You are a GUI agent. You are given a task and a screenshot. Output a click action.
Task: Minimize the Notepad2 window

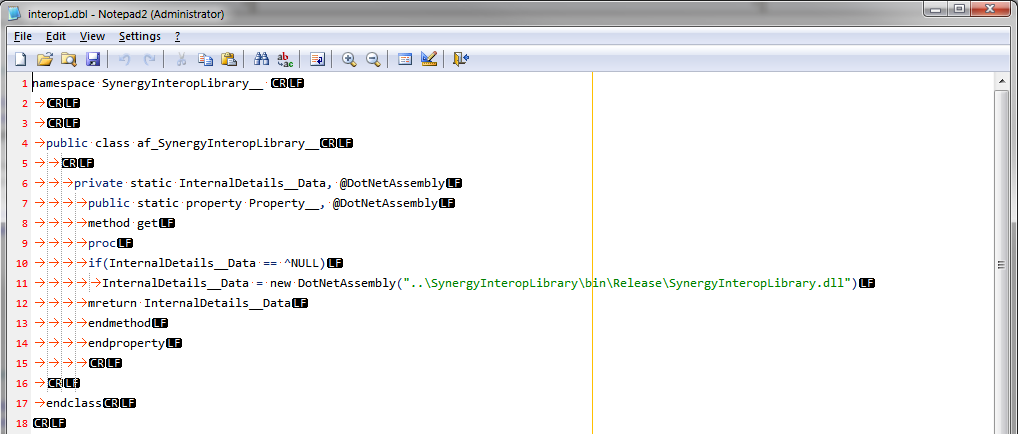(936, 9)
